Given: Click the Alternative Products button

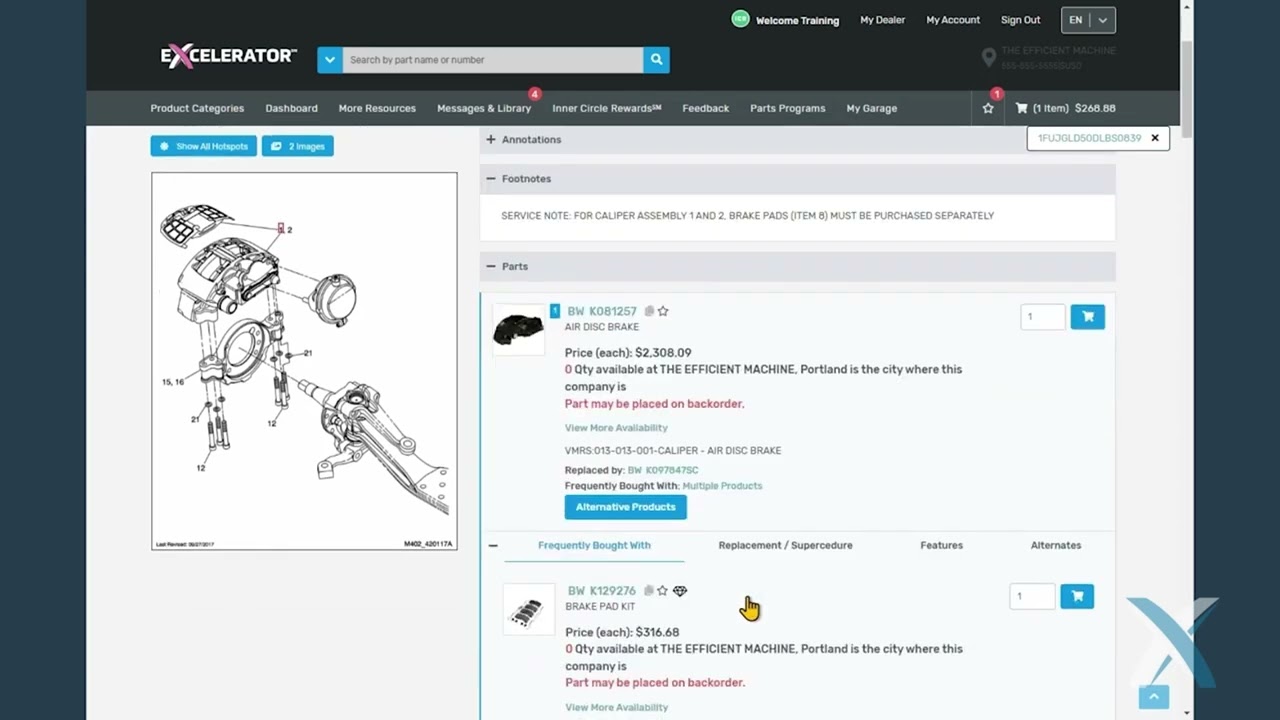Looking at the screenshot, I should (x=625, y=507).
